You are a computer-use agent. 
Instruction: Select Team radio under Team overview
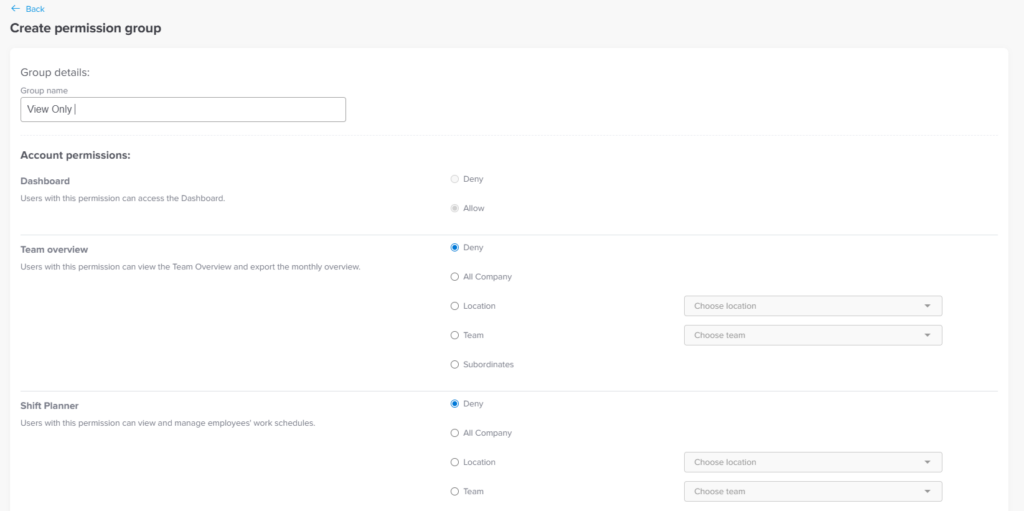455,335
